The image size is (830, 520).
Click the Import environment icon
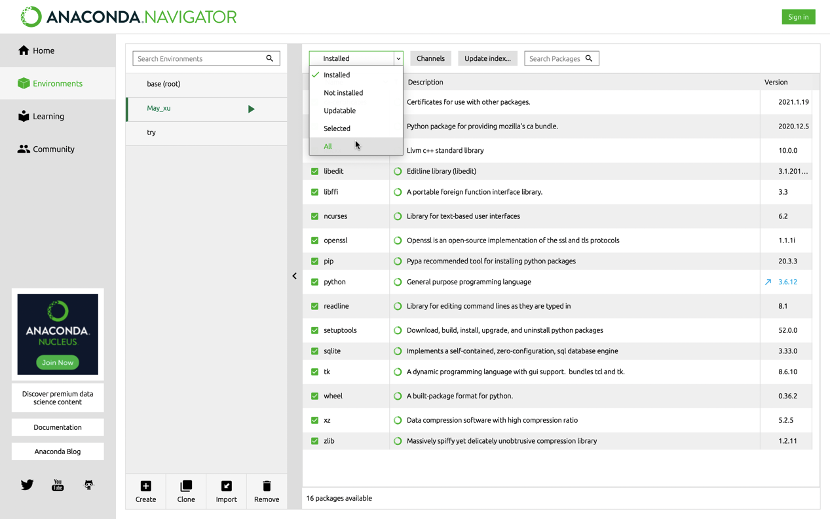click(226, 486)
